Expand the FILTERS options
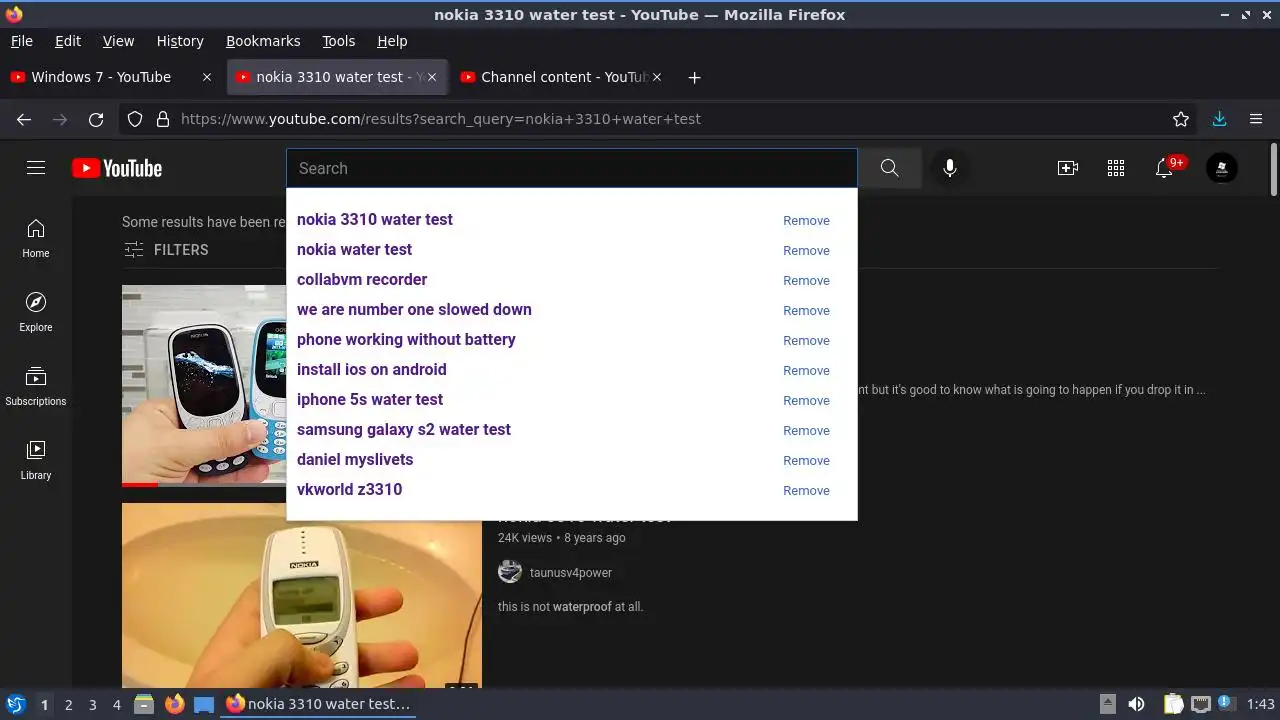Screen dimensions: 1280x720 point(166,250)
